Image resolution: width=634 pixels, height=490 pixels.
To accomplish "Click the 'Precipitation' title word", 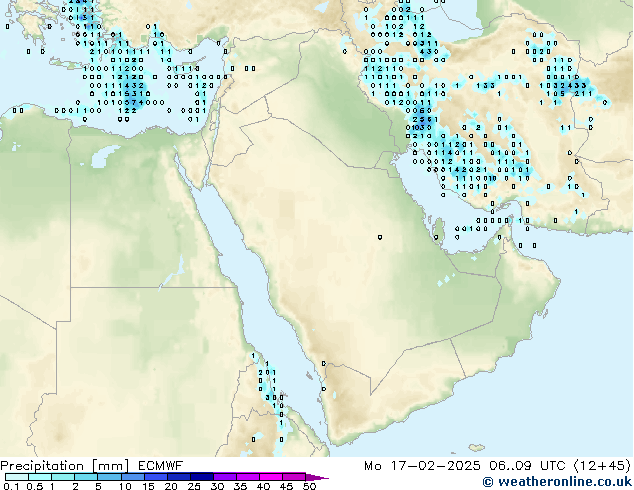I will (x=42, y=466).
